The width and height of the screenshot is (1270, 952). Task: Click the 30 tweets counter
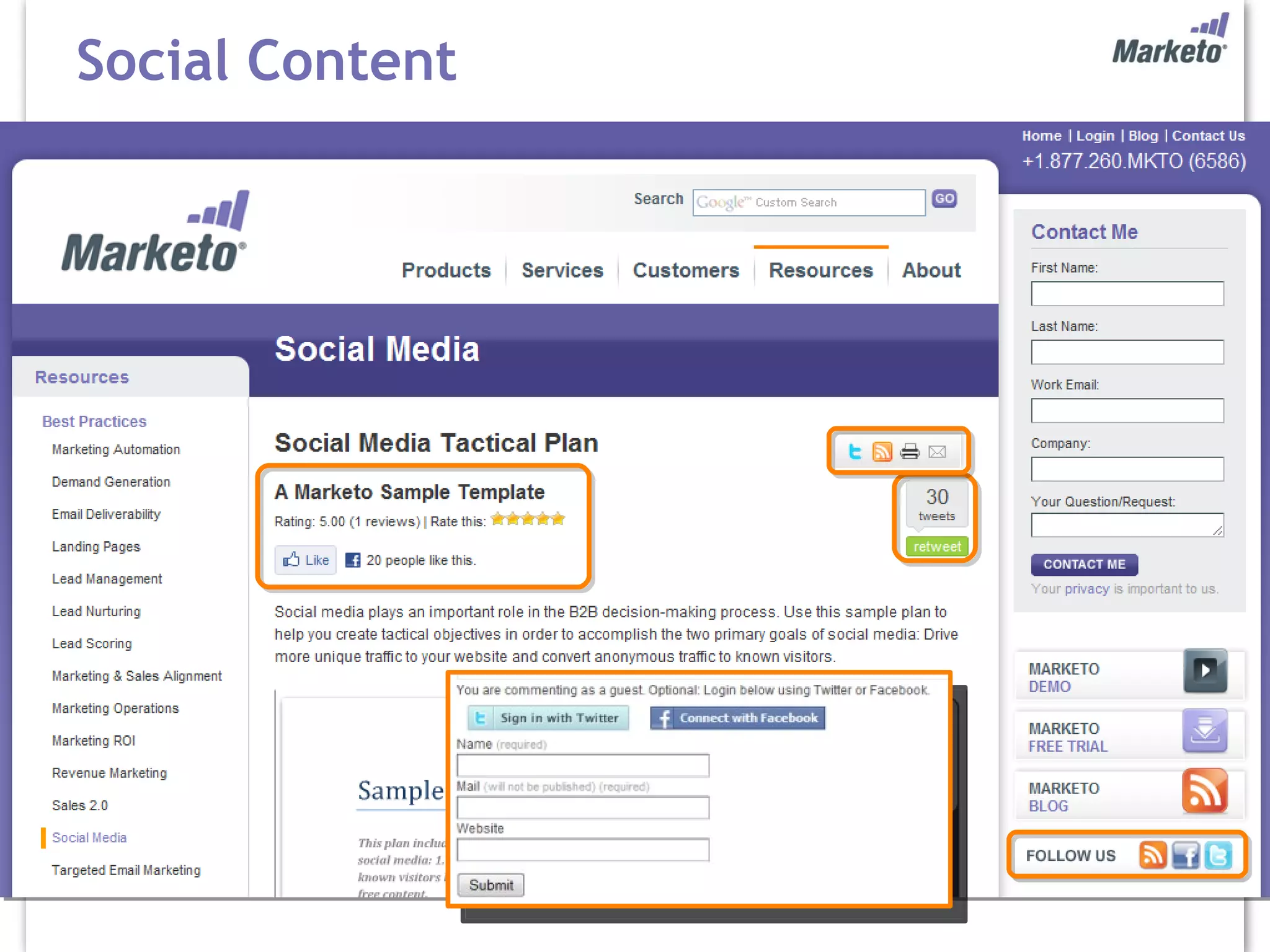pyautogui.click(x=937, y=505)
